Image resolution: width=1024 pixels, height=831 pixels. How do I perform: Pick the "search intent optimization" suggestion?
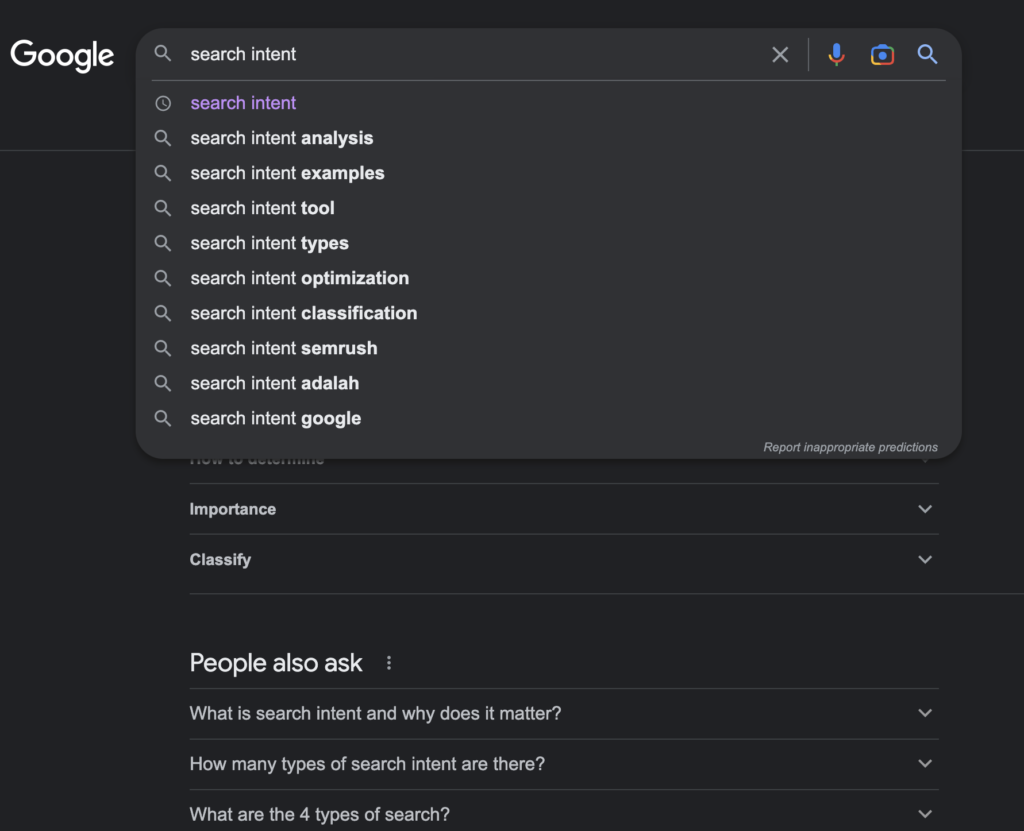[299, 278]
